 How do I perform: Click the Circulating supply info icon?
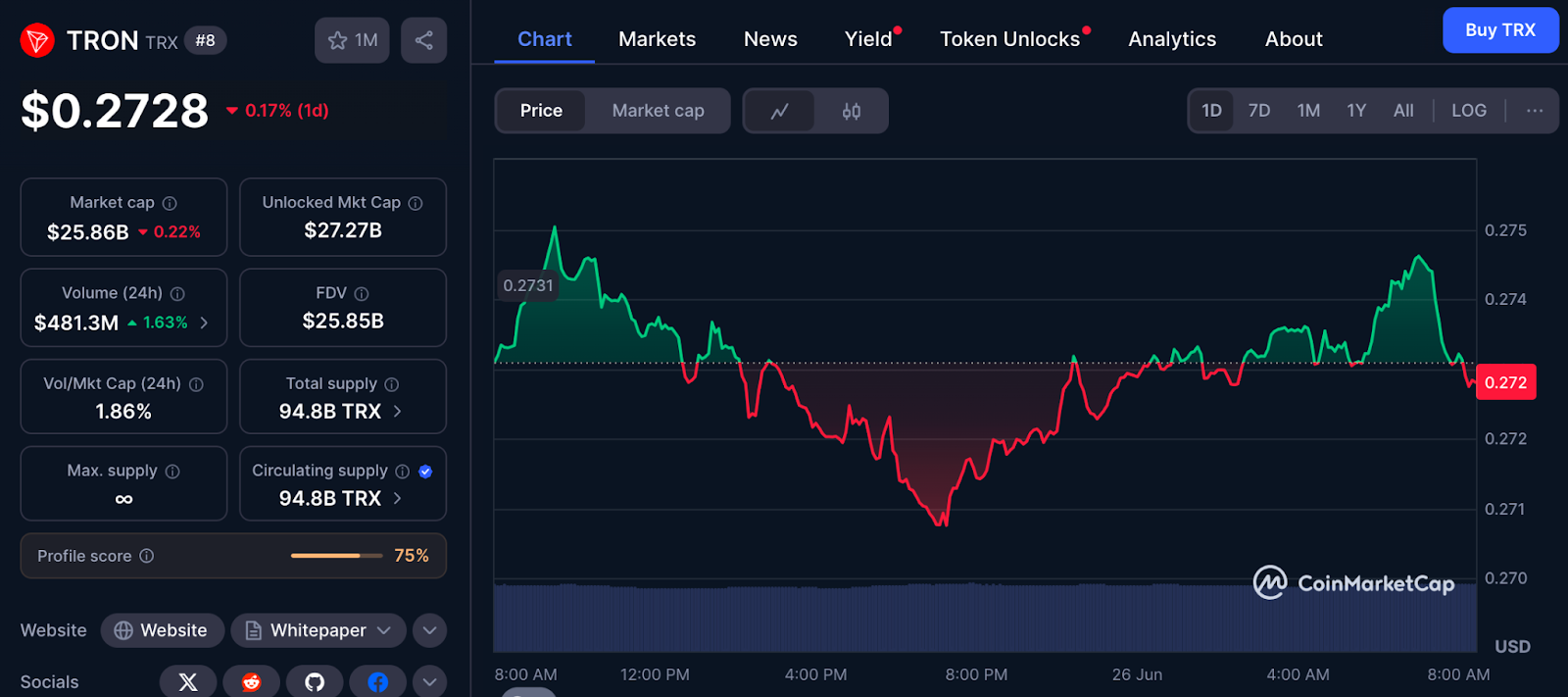tap(402, 472)
